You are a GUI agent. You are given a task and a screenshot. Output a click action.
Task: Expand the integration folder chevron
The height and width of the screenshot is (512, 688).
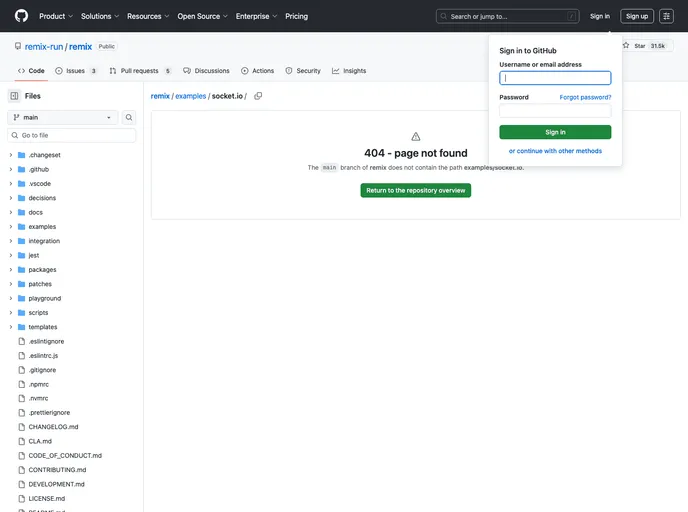pyautogui.click(x=11, y=241)
